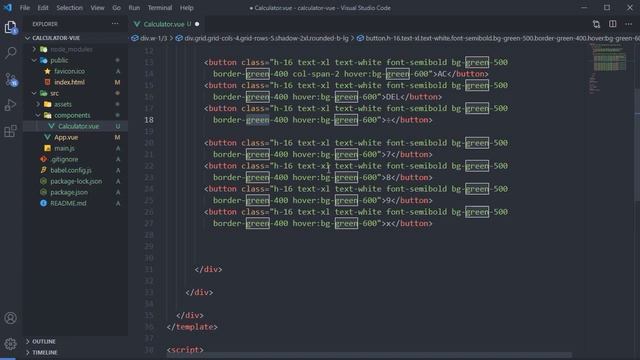
Task: Open editor more actions ellipsis
Action: click(x=629, y=24)
